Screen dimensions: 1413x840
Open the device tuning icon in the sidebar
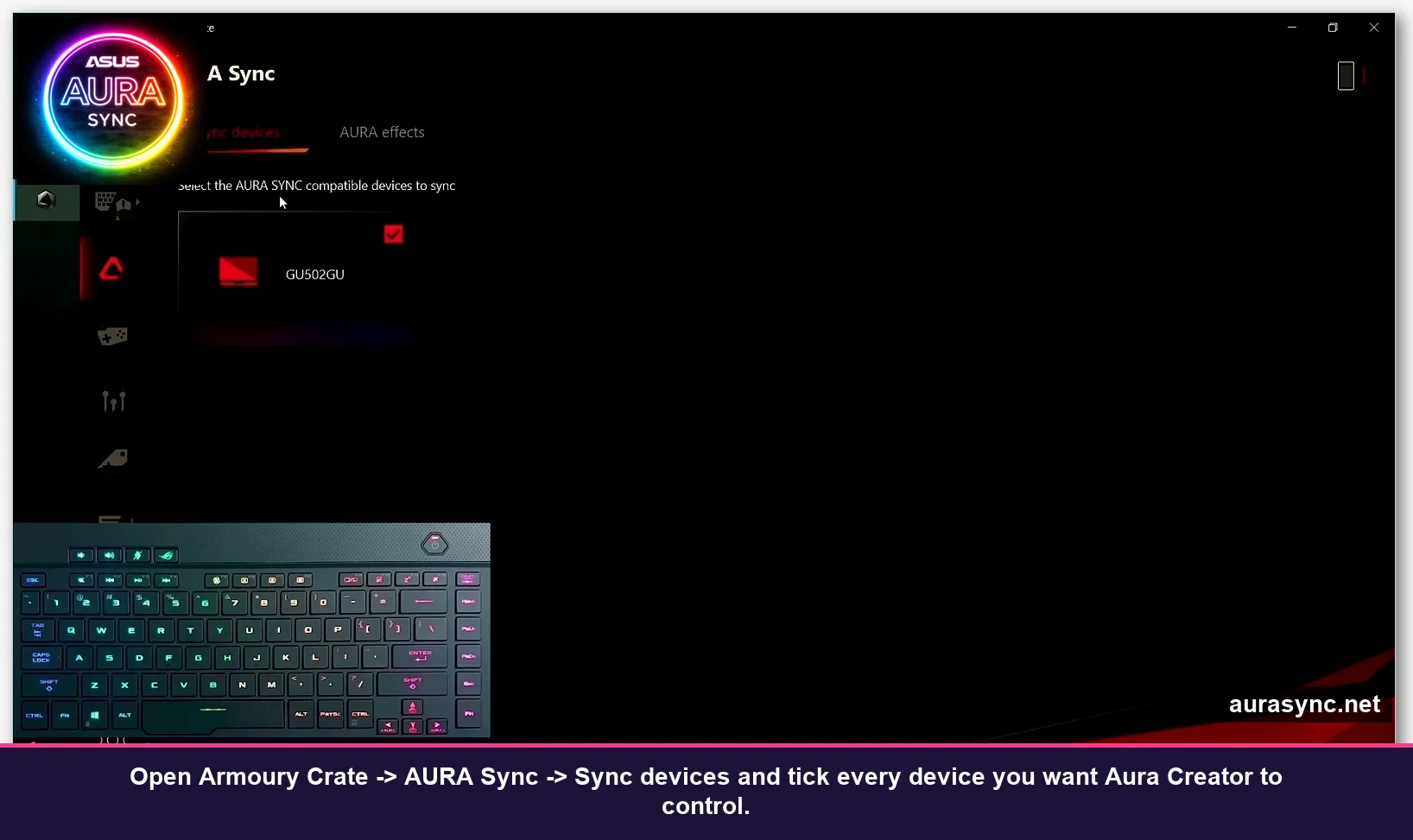click(113, 401)
